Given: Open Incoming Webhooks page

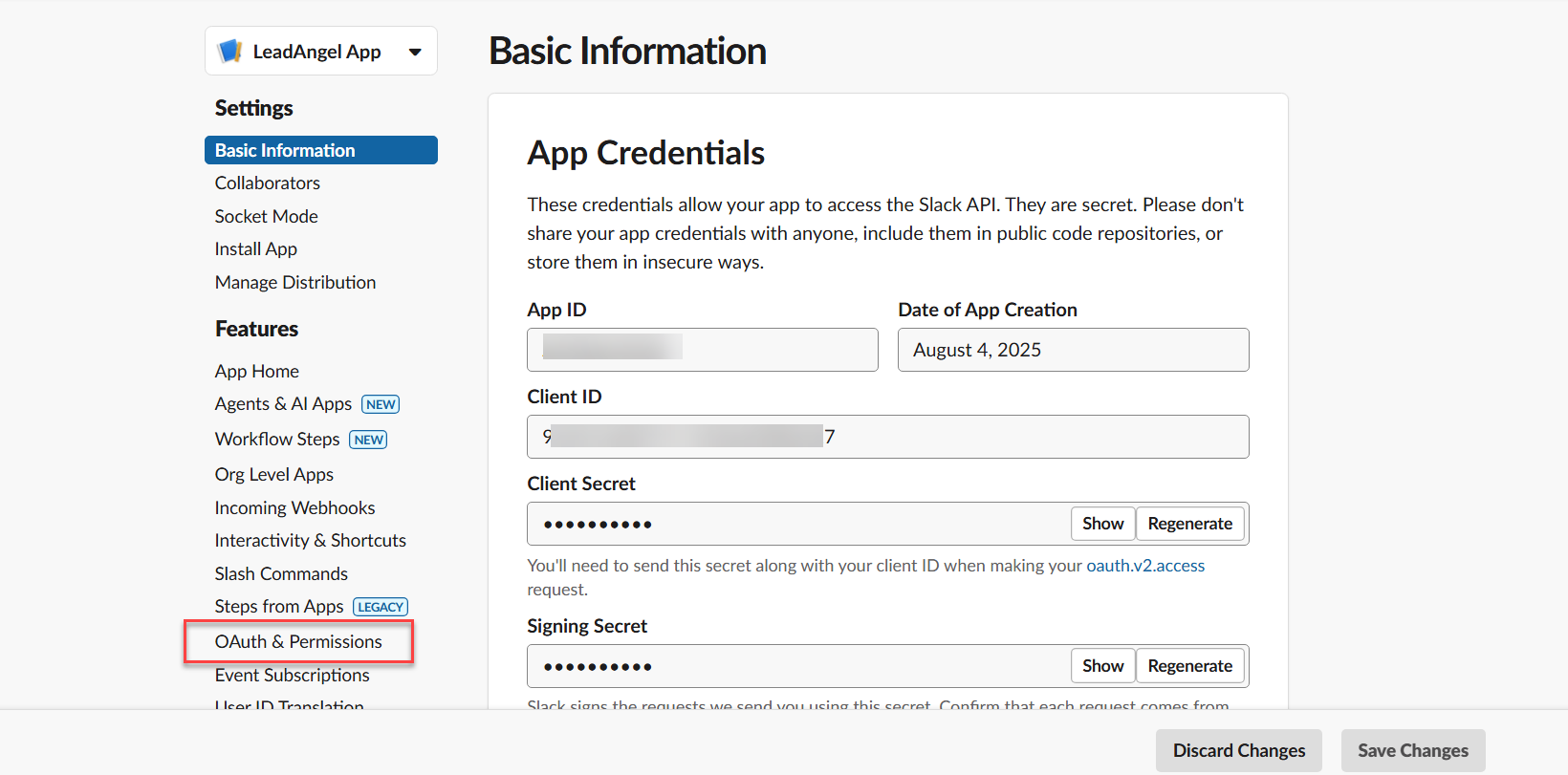Looking at the screenshot, I should tap(294, 507).
